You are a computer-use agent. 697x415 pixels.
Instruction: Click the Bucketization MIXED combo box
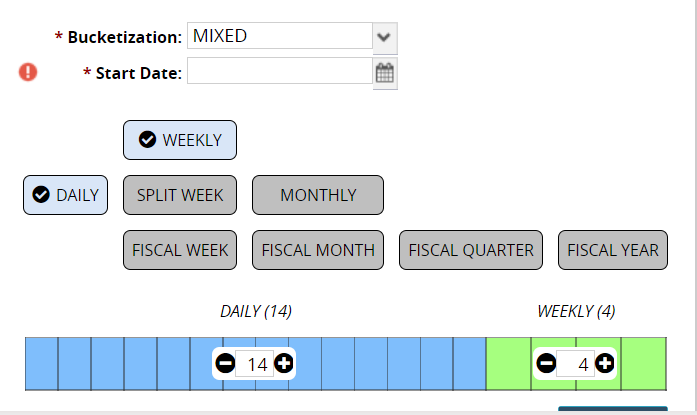coord(280,36)
